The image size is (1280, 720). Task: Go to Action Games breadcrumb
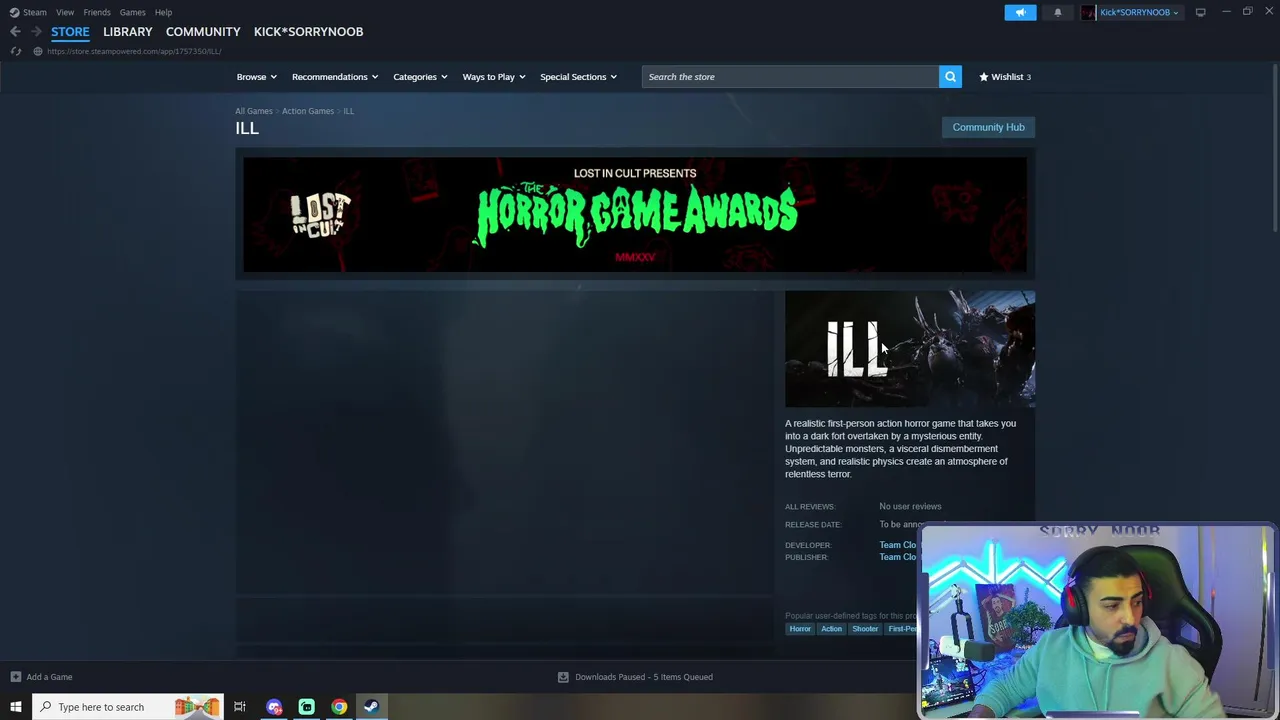click(308, 111)
